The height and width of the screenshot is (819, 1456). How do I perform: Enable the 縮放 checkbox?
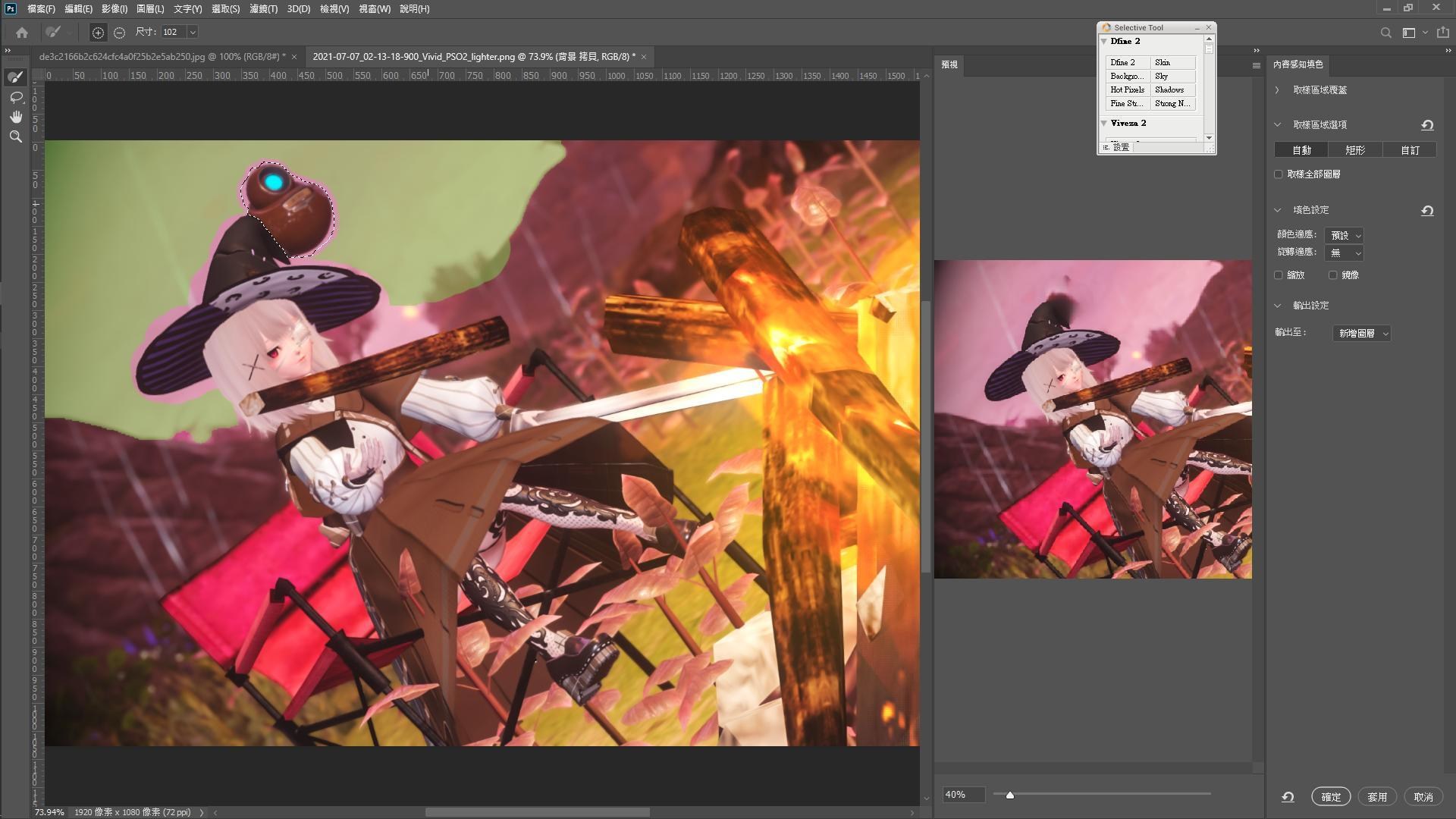pyautogui.click(x=1279, y=275)
